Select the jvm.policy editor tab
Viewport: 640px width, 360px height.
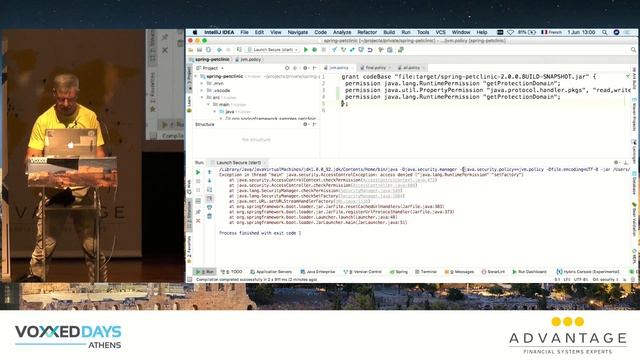click(338, 68)
